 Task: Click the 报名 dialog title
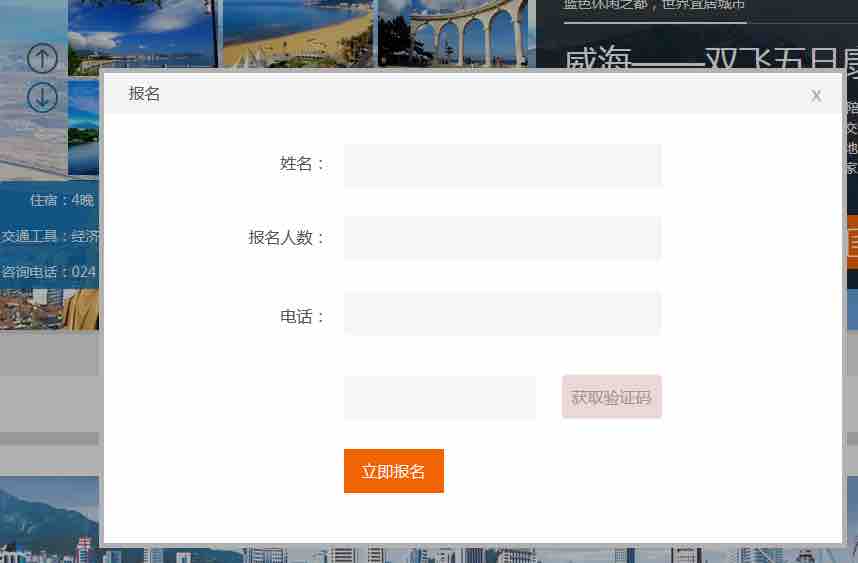click(x=144, y=94)
